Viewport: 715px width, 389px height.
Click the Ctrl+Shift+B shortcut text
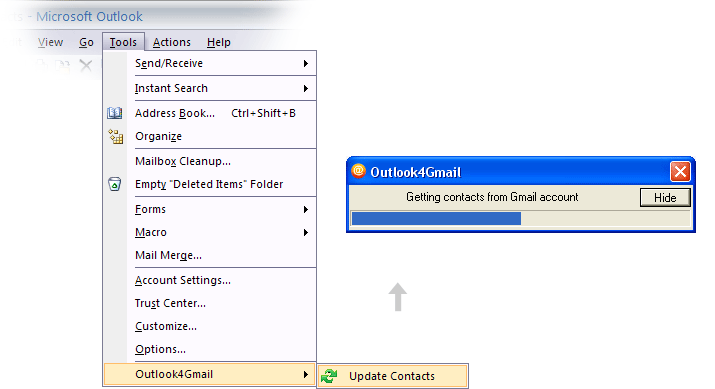point(264,113)
